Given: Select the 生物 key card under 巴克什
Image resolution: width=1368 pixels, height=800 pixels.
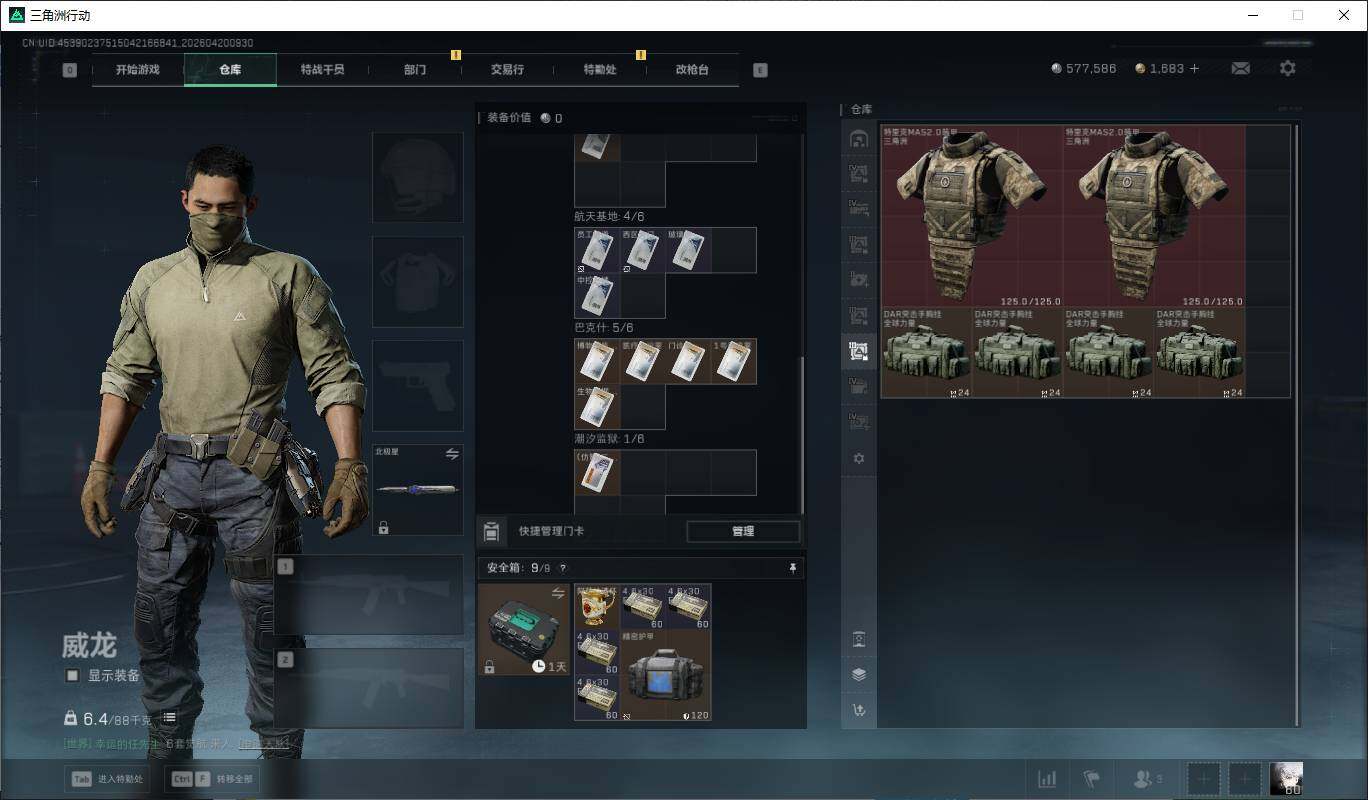Looking at the screenshot, I should [597, 406].
